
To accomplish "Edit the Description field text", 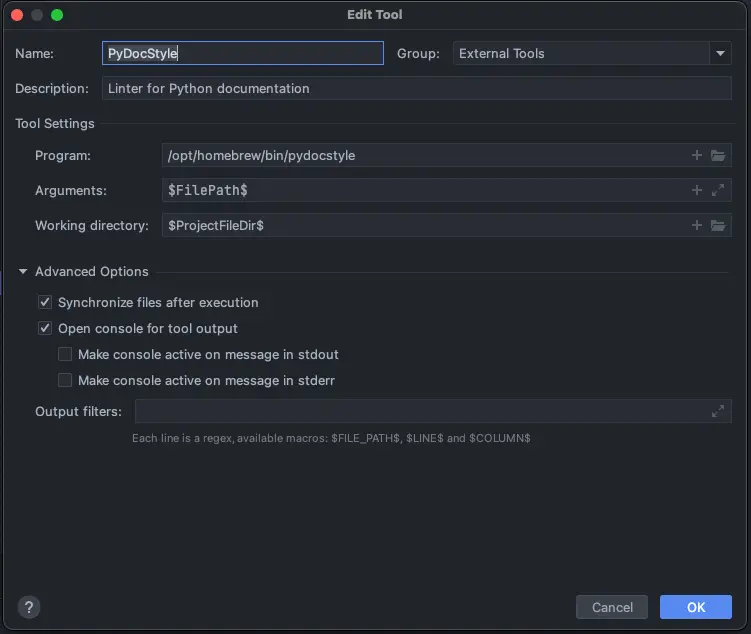I will pos(417,88).
